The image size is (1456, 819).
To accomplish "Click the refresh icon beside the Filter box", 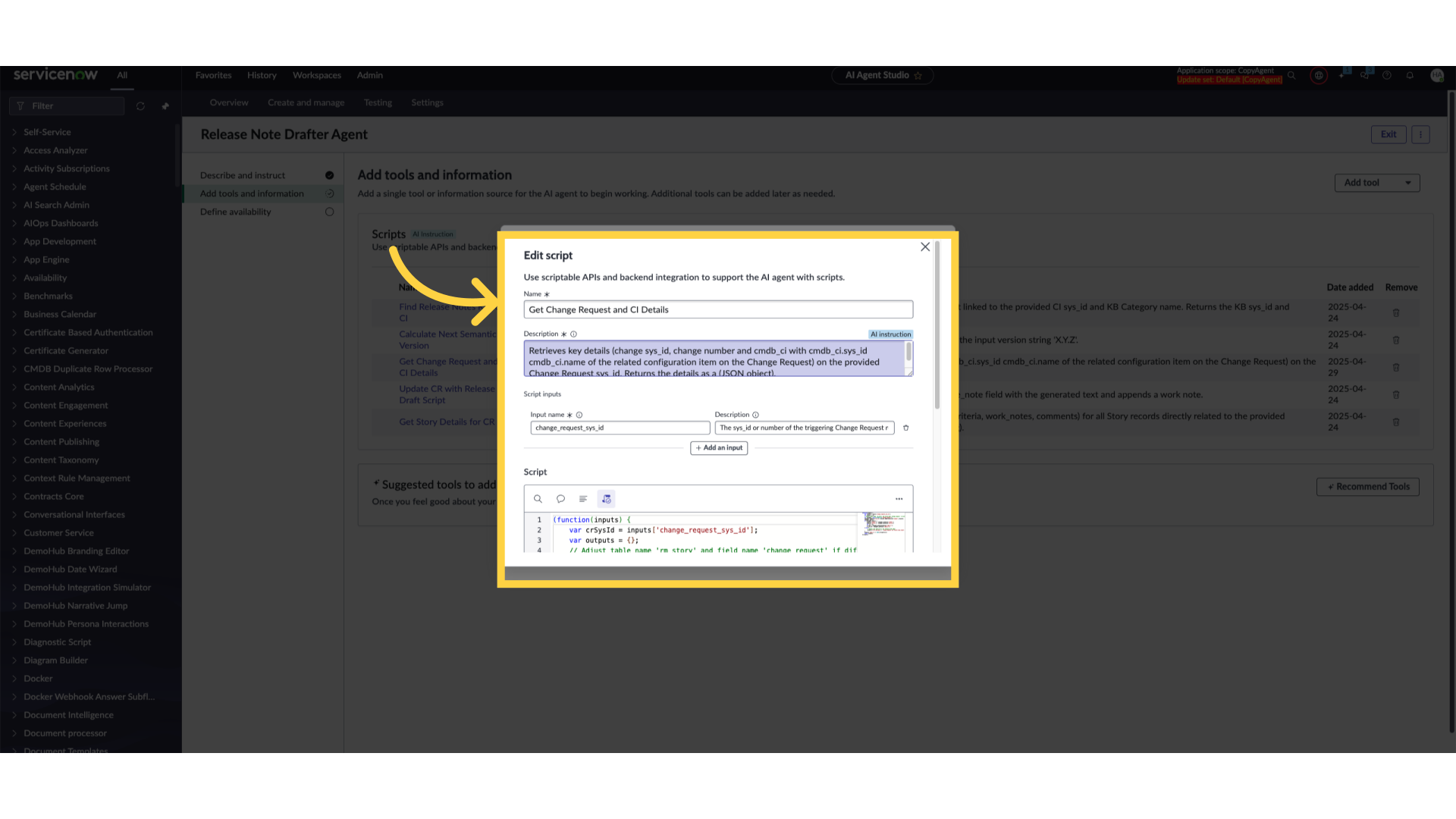I will pyautogui.click(x=140, y=106).
